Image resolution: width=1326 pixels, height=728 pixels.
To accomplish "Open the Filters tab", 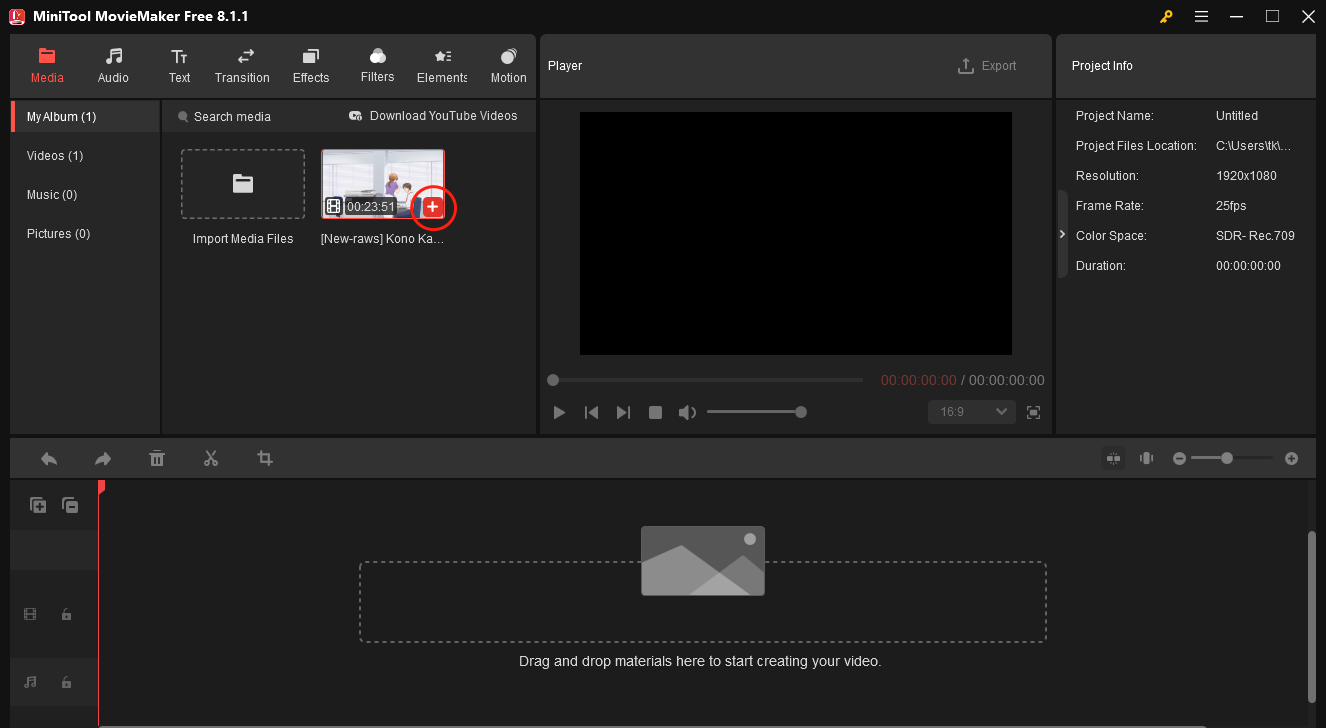I will click(377, 66).
